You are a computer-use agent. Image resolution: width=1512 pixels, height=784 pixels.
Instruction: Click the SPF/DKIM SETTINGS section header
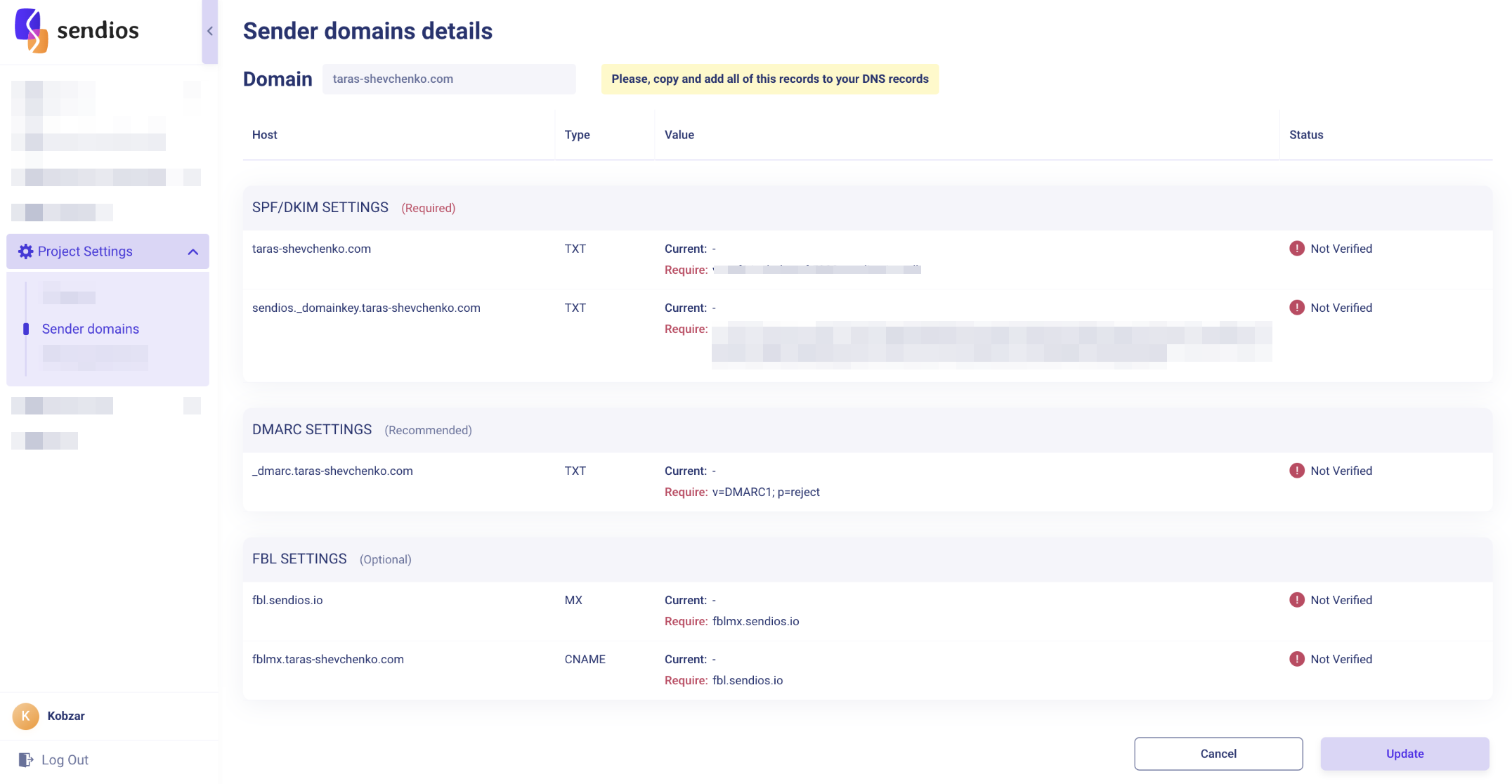320,207
